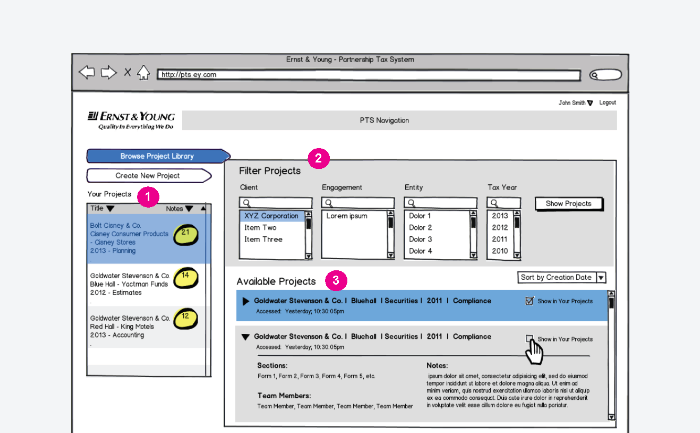Viewport: 700px width, 433px height.
Task: Open the PTS Navigation bar
Action: coord(400,121)
